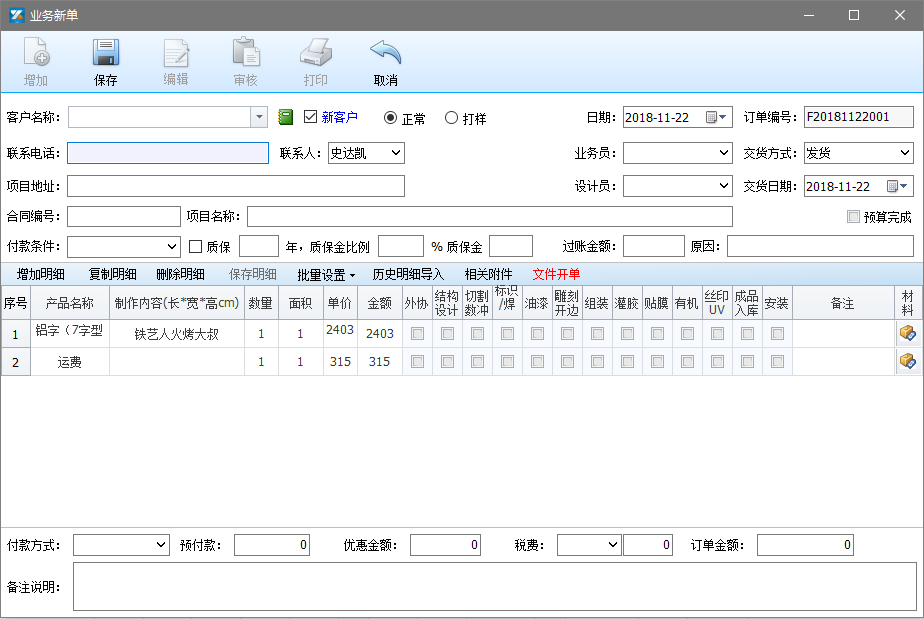924x619 pixels.
Task: Click the Save (保存) toolbar icon
Action: (x=106, y=54)
